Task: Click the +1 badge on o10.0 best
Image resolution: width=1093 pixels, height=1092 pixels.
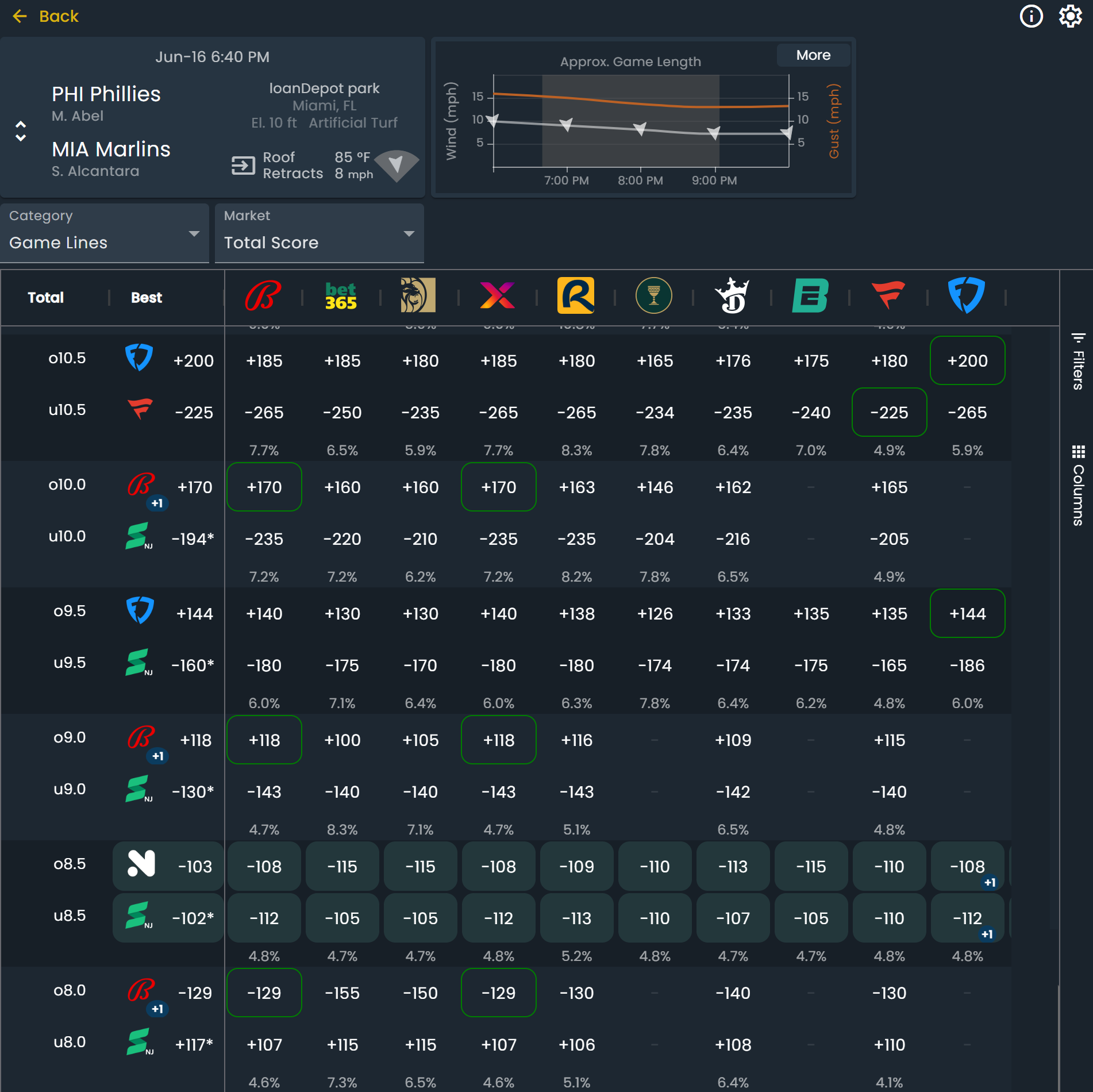Action: pyautogui.click(x=157, y=503)
